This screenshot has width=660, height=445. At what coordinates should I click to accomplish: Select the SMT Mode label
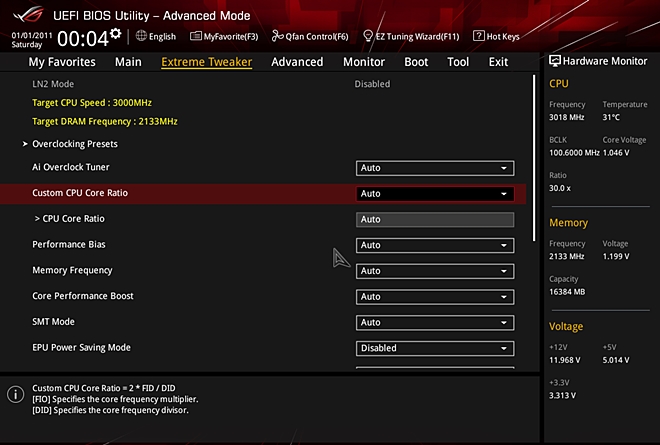53,322
